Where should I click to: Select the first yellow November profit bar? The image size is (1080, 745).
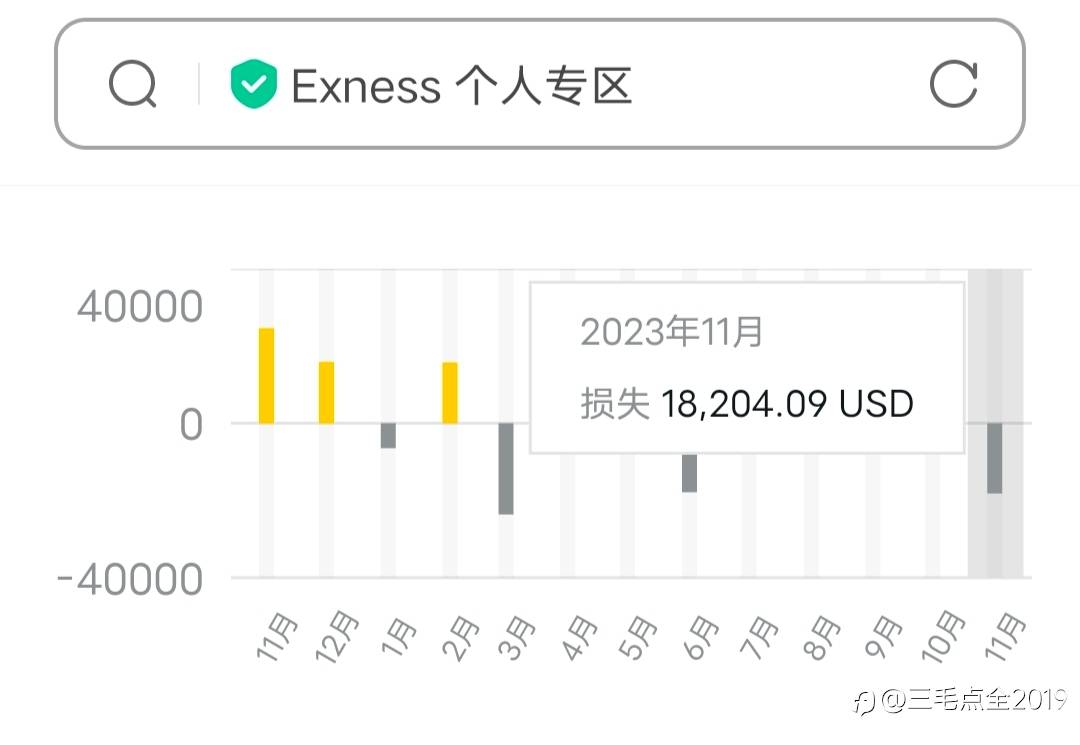[x=267, y=375]
